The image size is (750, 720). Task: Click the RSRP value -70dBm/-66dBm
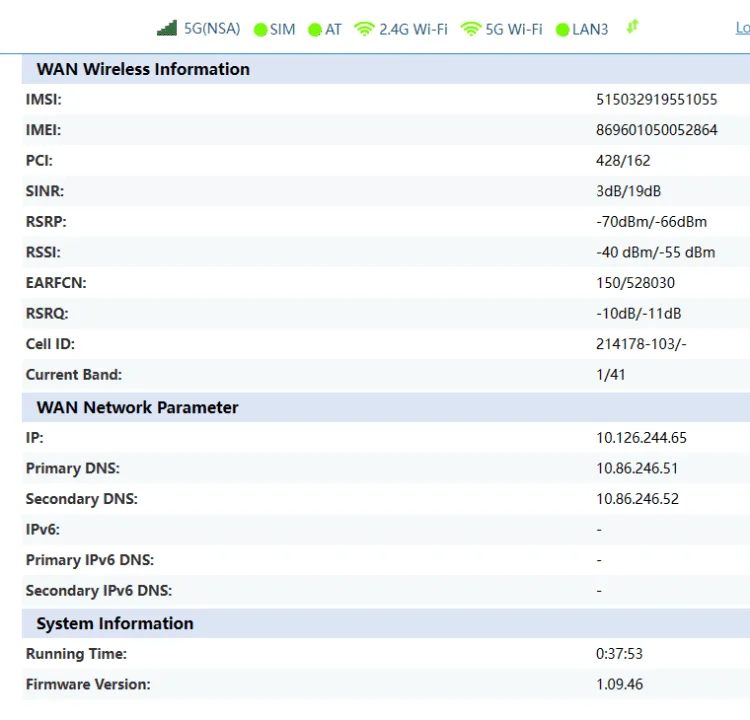(x=651, y=222)
